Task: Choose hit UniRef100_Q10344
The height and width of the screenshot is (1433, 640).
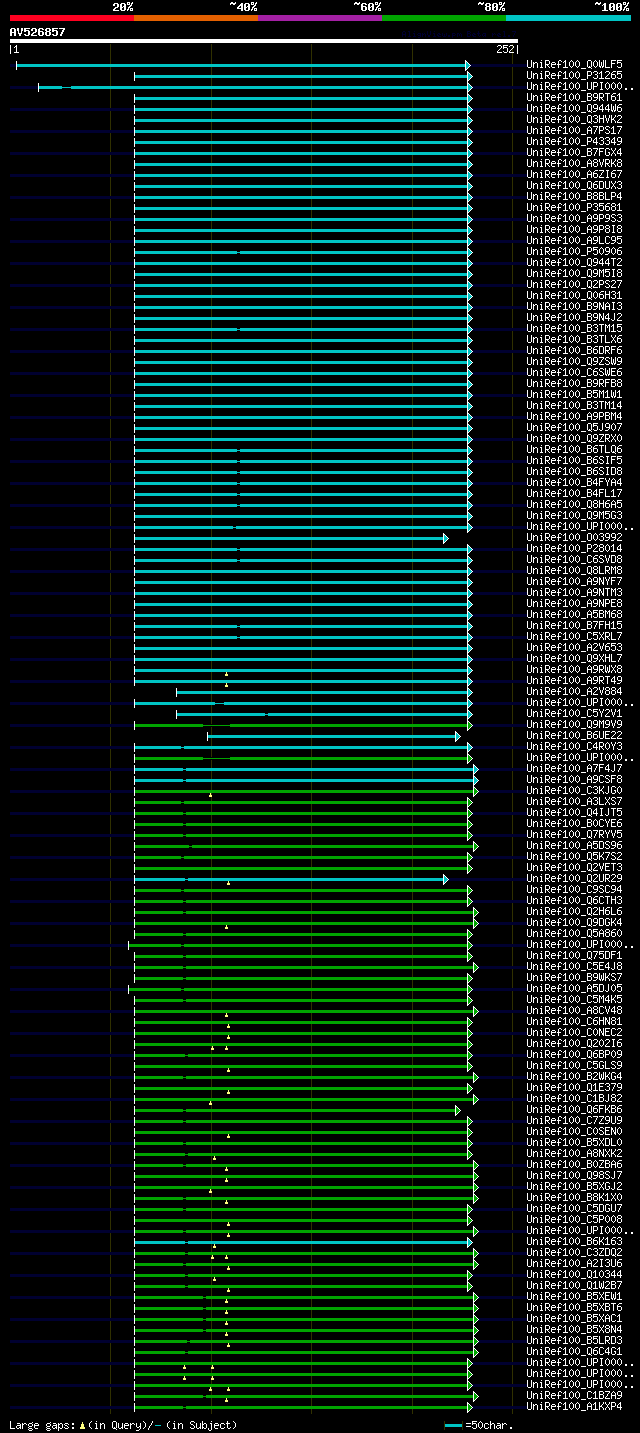Action: [x=574, y=1275]
